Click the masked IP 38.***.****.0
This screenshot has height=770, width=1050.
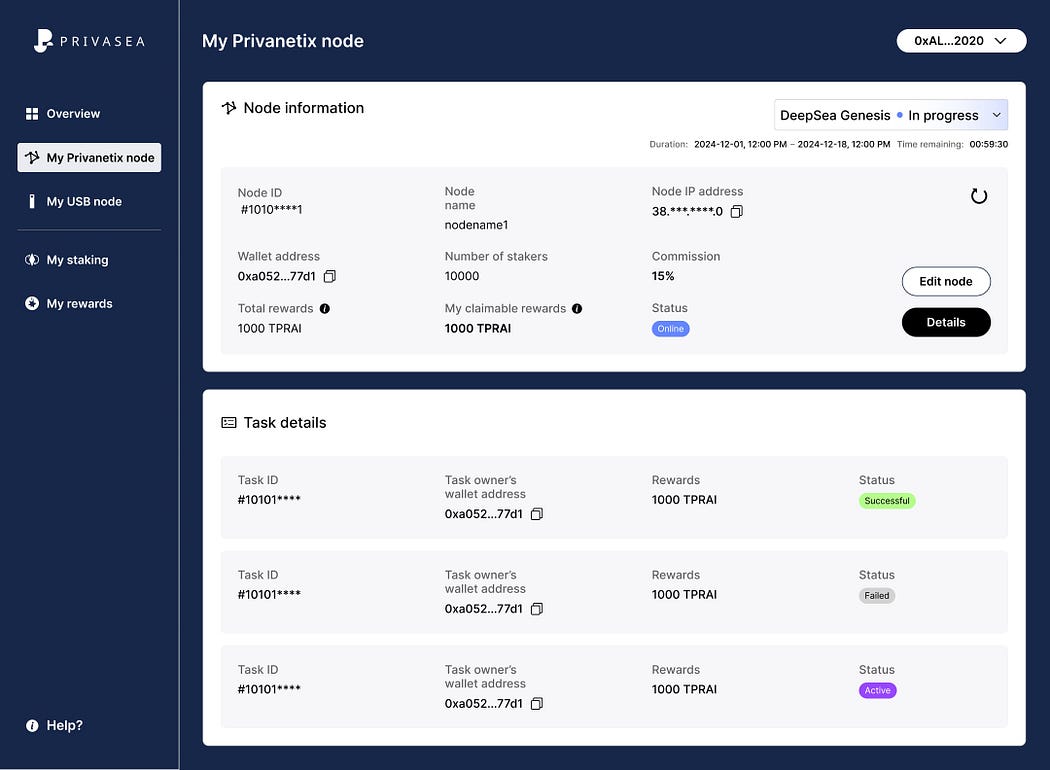point(687,212)
